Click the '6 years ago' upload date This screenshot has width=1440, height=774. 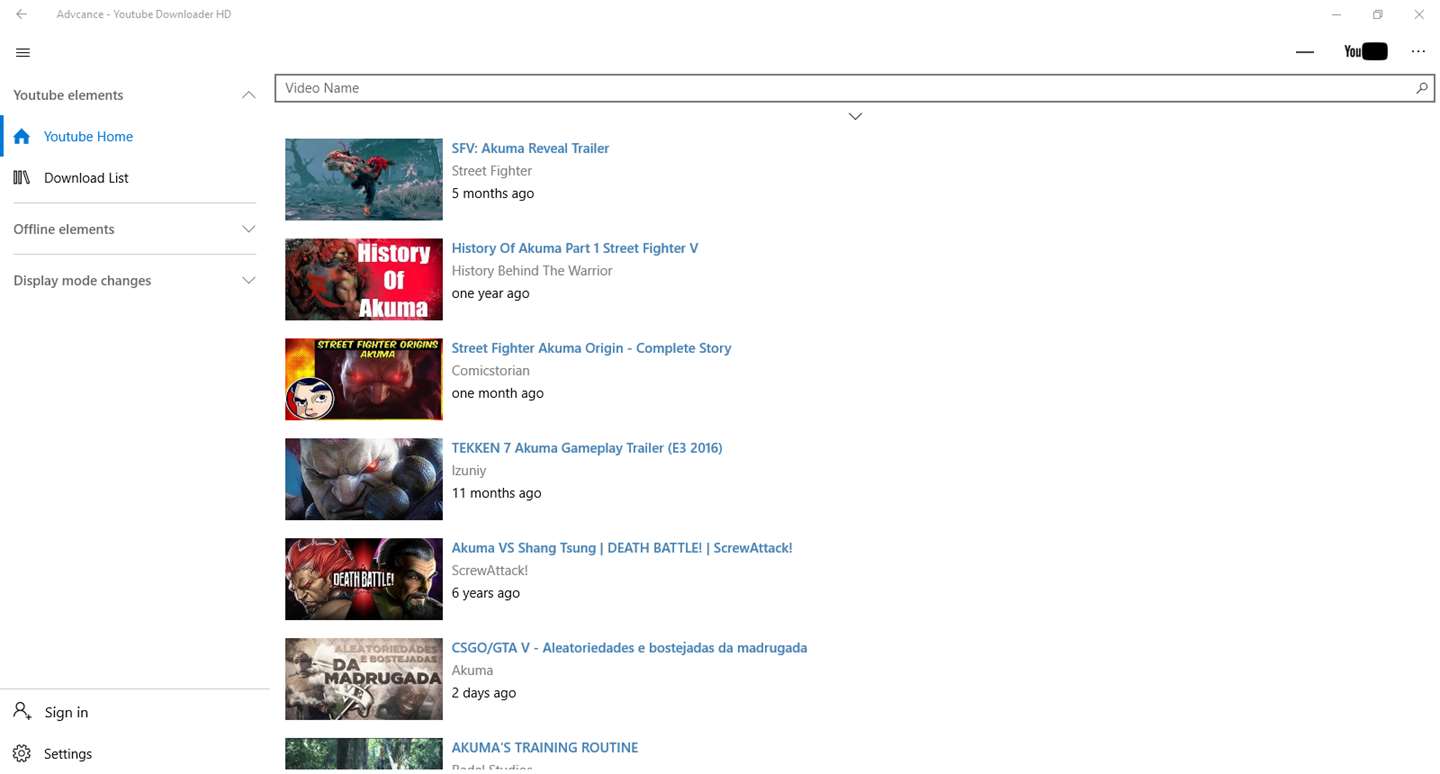click(486, 594)
